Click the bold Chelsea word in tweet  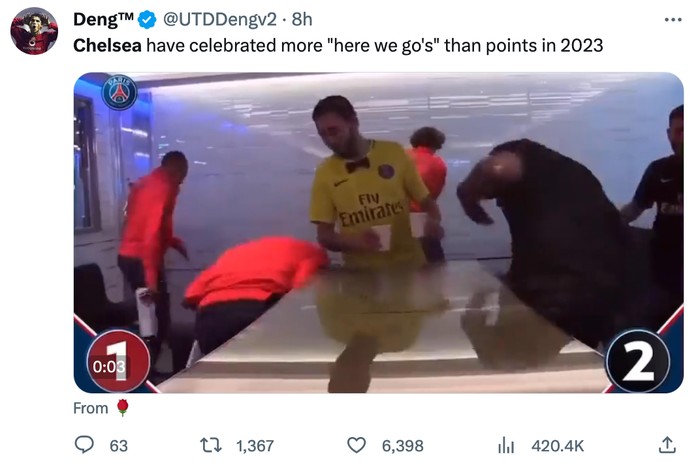point(107,46)
